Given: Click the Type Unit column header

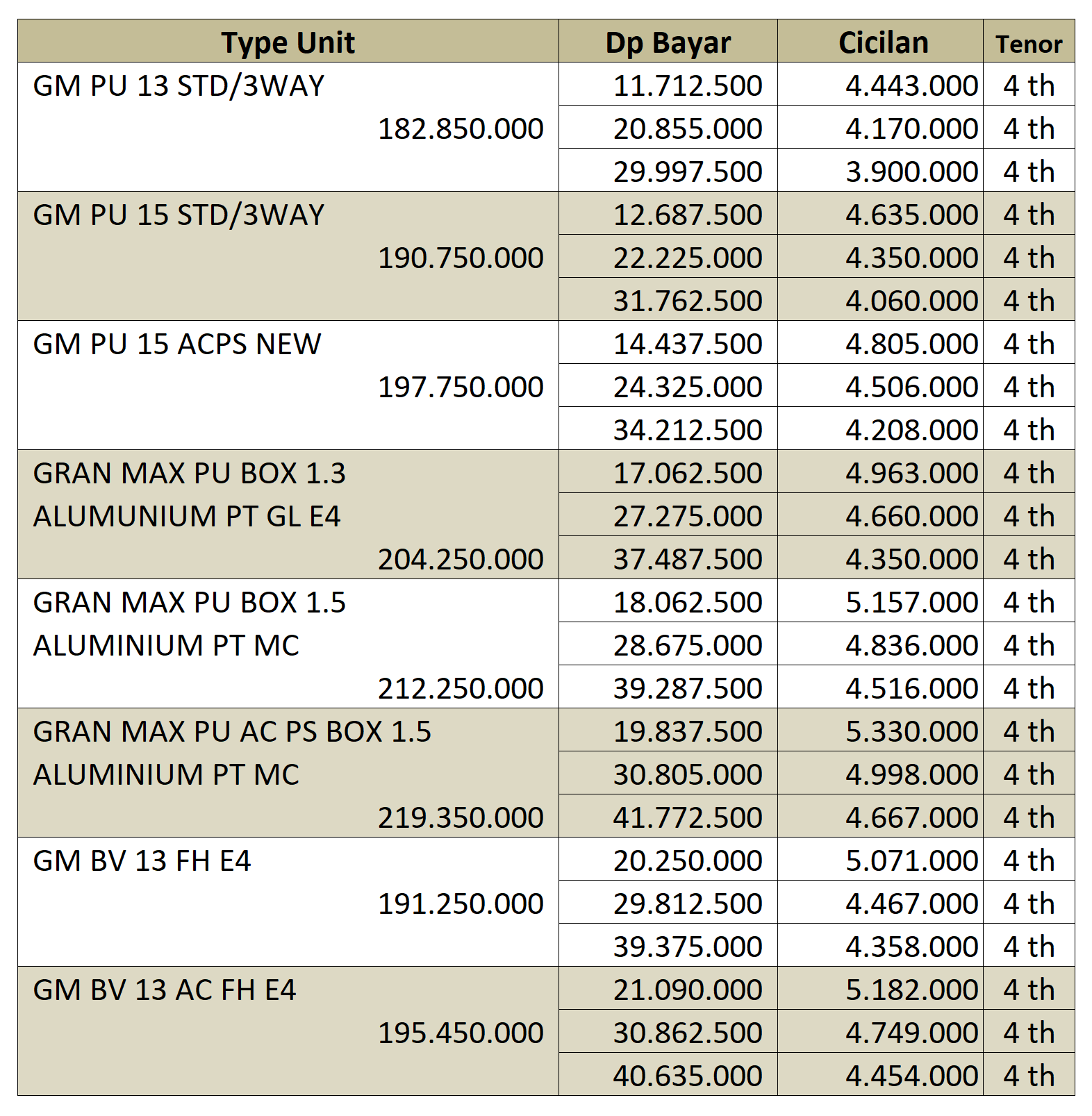Looking at the screenshot, I should pos(288,43).
